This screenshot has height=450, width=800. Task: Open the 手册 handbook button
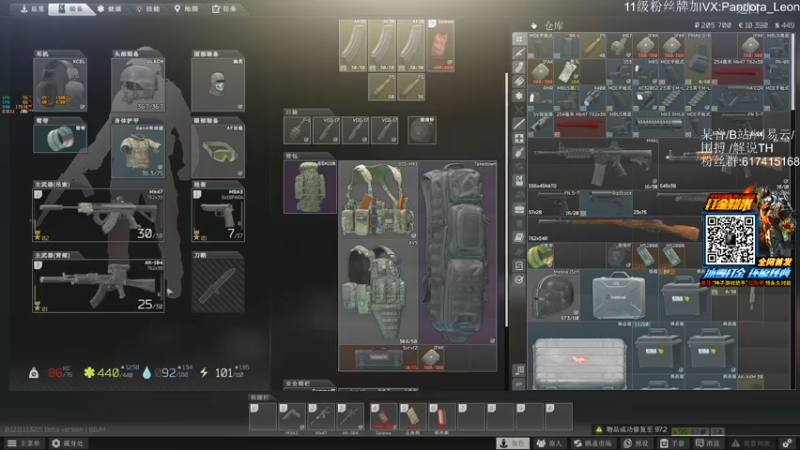click(672, 443)
